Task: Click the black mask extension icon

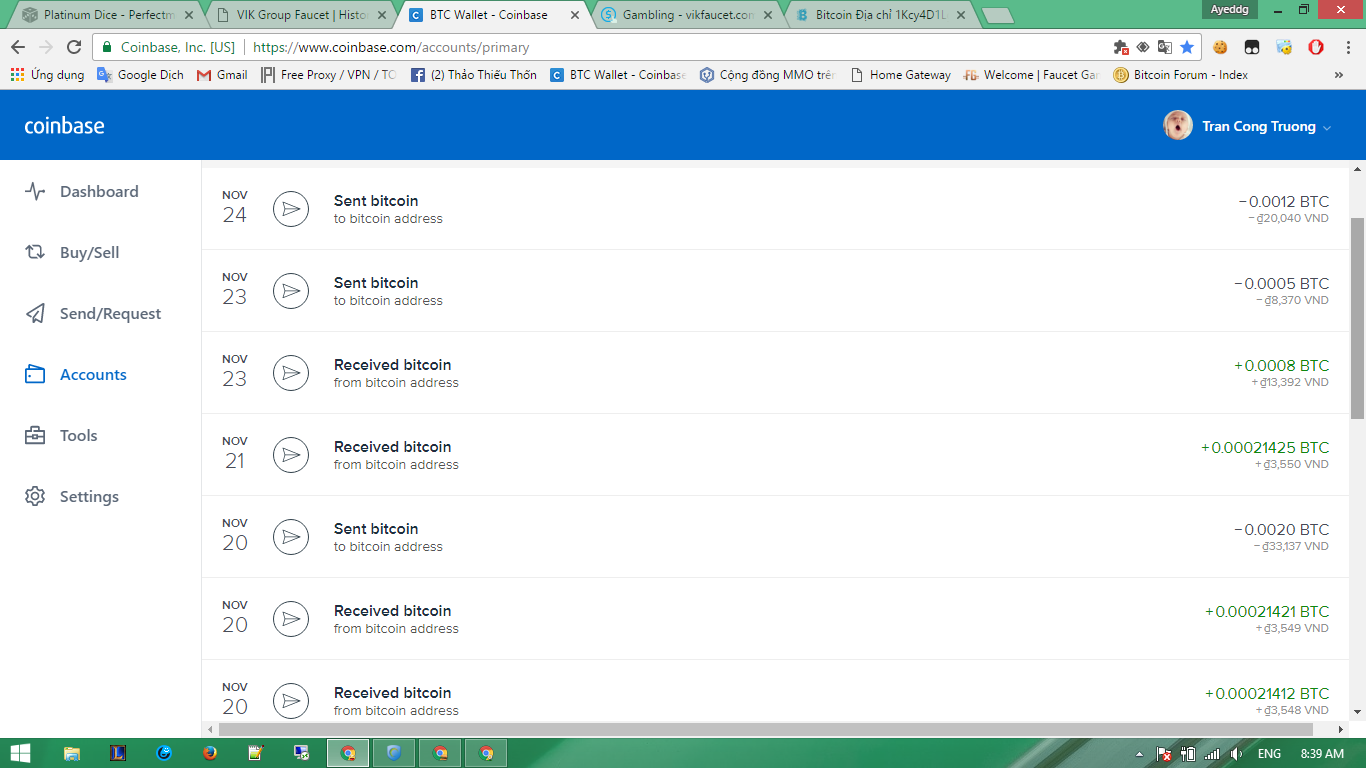Action: 1252,47
